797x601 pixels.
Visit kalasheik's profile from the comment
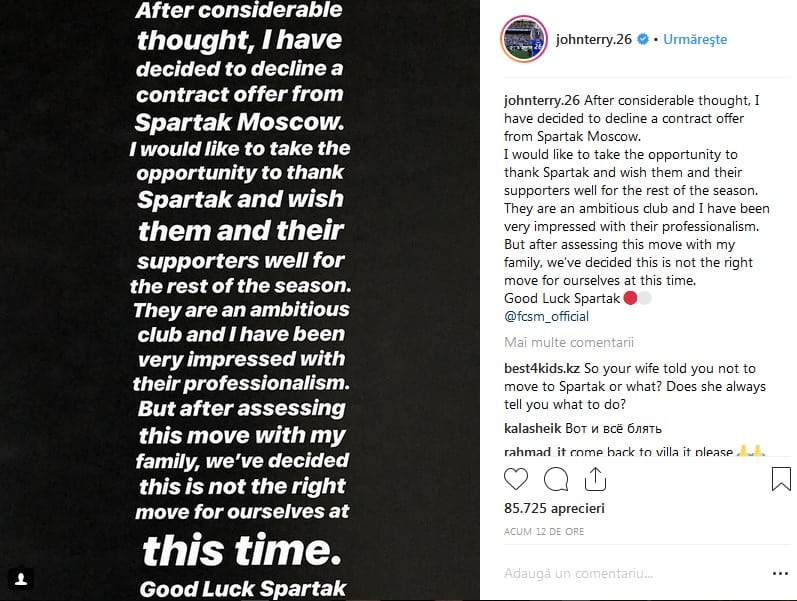534,428
